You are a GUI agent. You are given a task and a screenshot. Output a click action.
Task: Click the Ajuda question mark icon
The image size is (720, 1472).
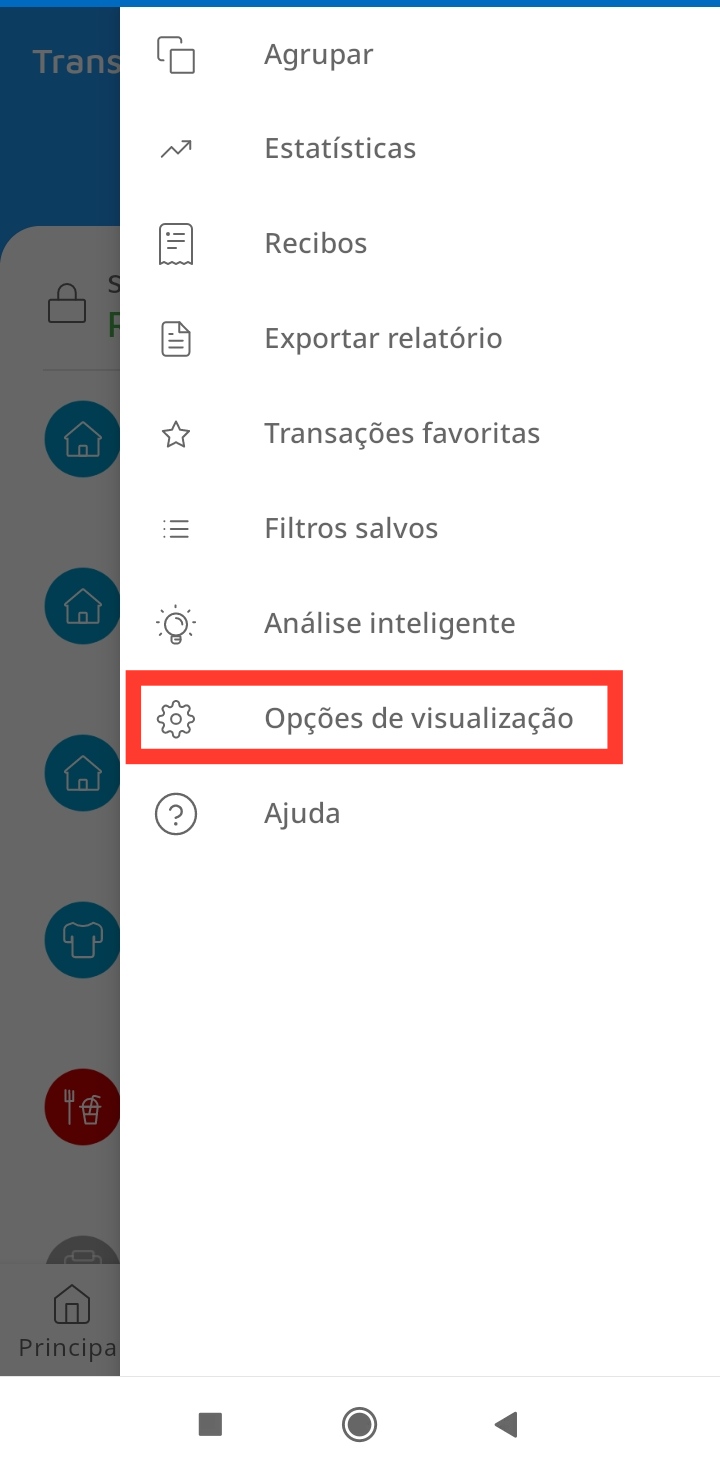(176, 814)
